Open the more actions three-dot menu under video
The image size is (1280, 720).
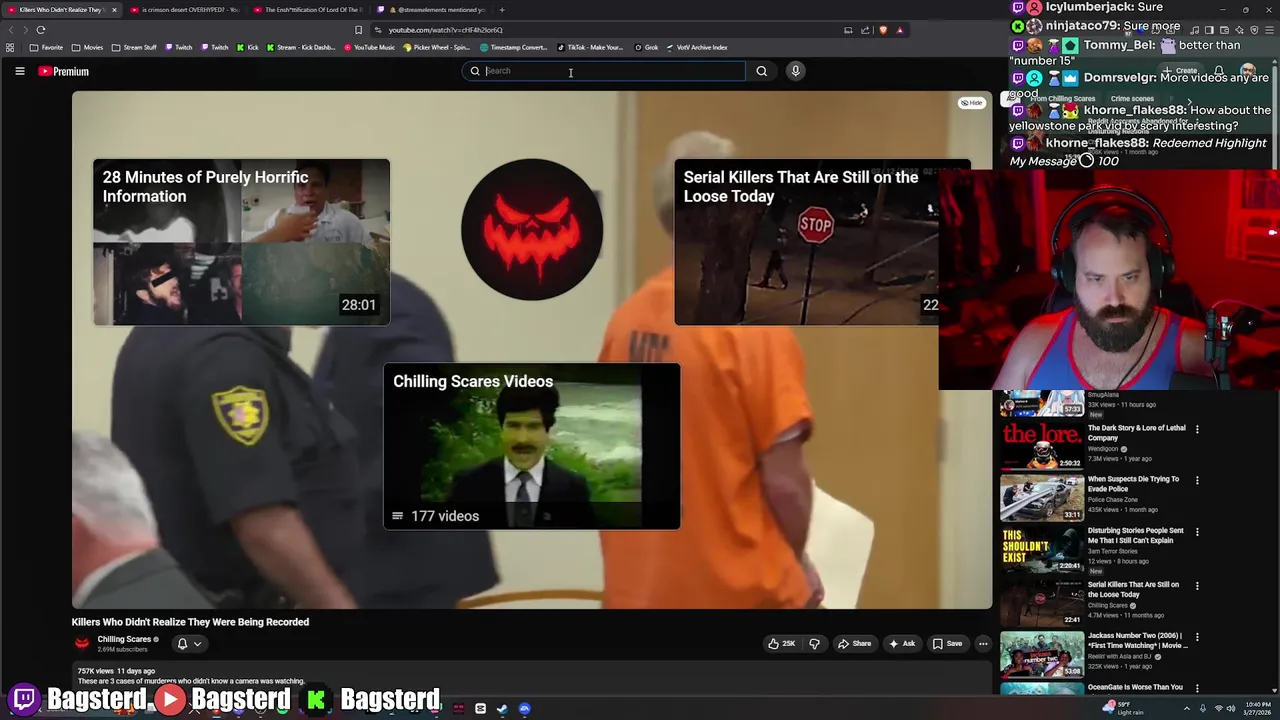click(x=983, y=644)
